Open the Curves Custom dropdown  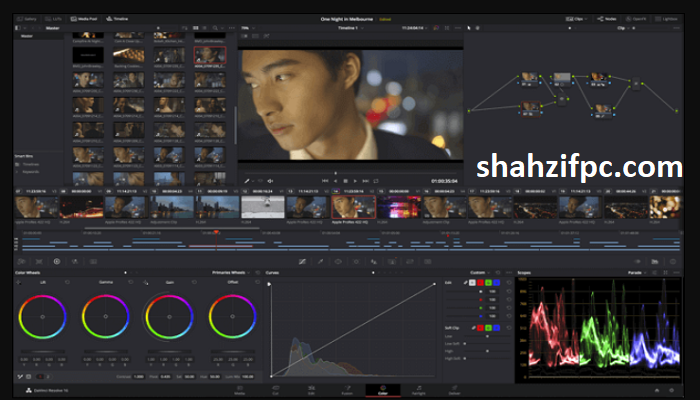point(480,272)
